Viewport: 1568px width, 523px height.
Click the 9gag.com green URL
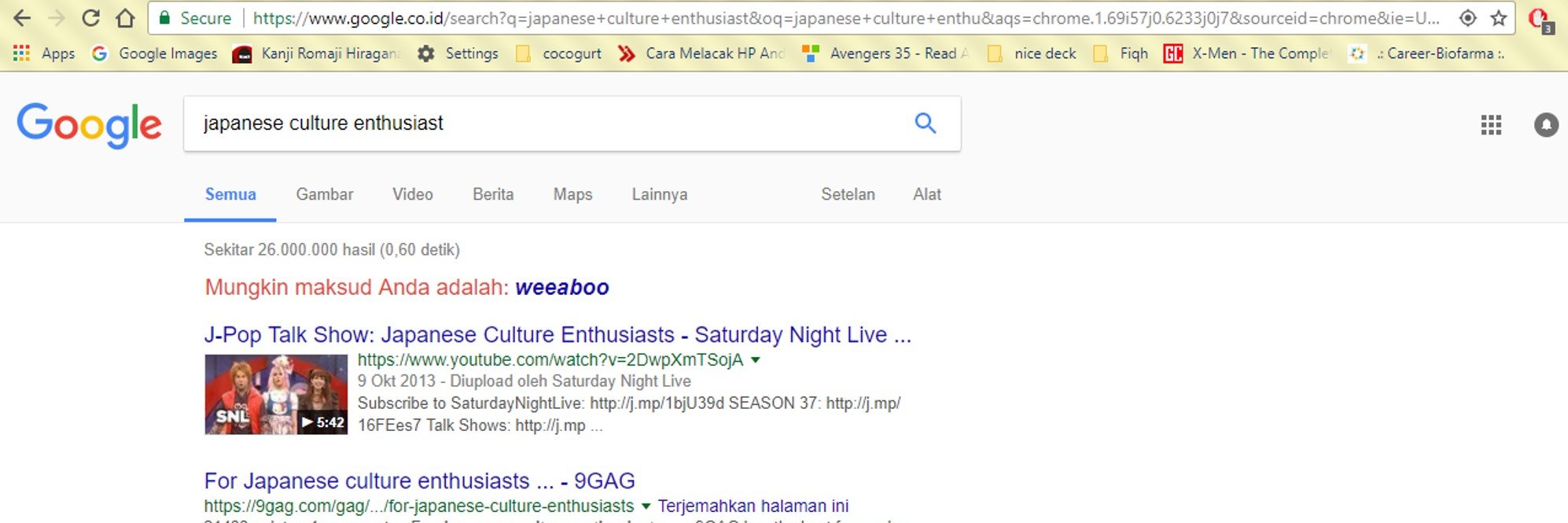click(x=419, y=506)
